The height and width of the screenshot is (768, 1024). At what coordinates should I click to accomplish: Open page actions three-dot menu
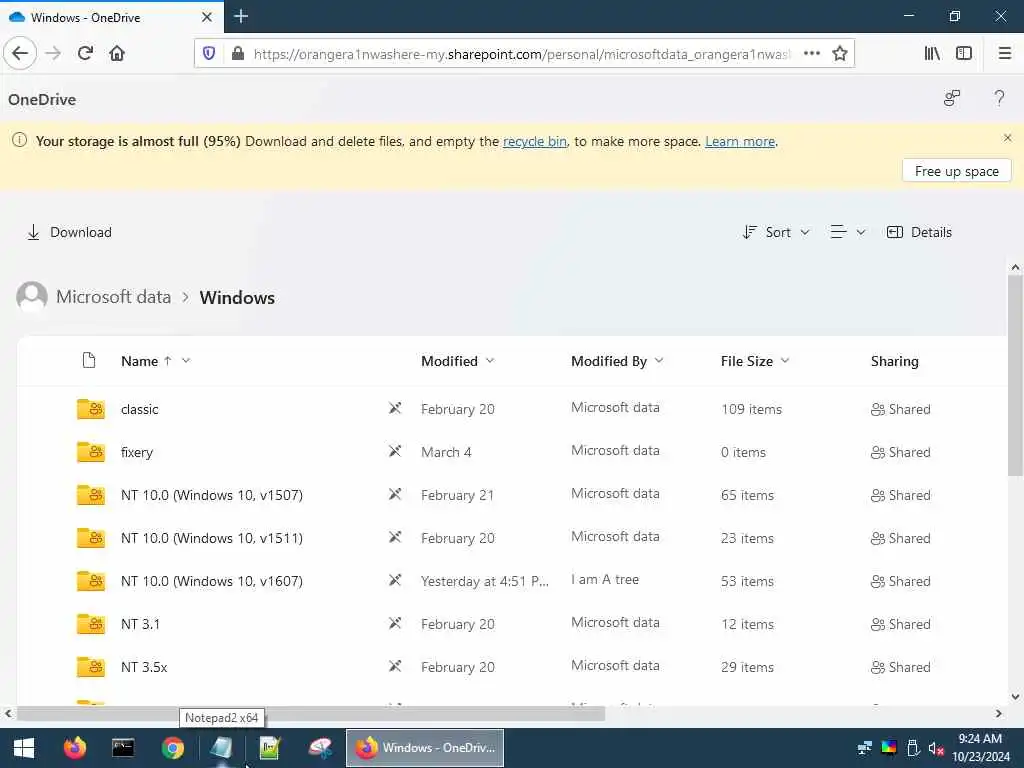[x=812, y=54]
